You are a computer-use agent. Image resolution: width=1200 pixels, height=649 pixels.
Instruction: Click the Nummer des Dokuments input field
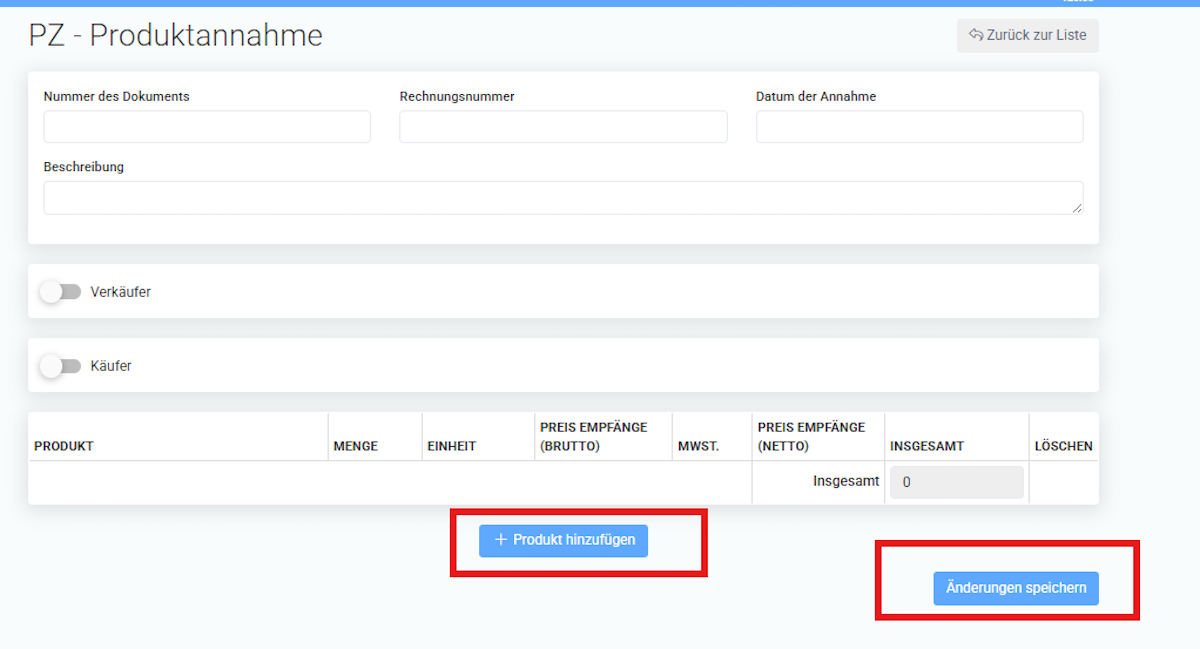[207, 127]
